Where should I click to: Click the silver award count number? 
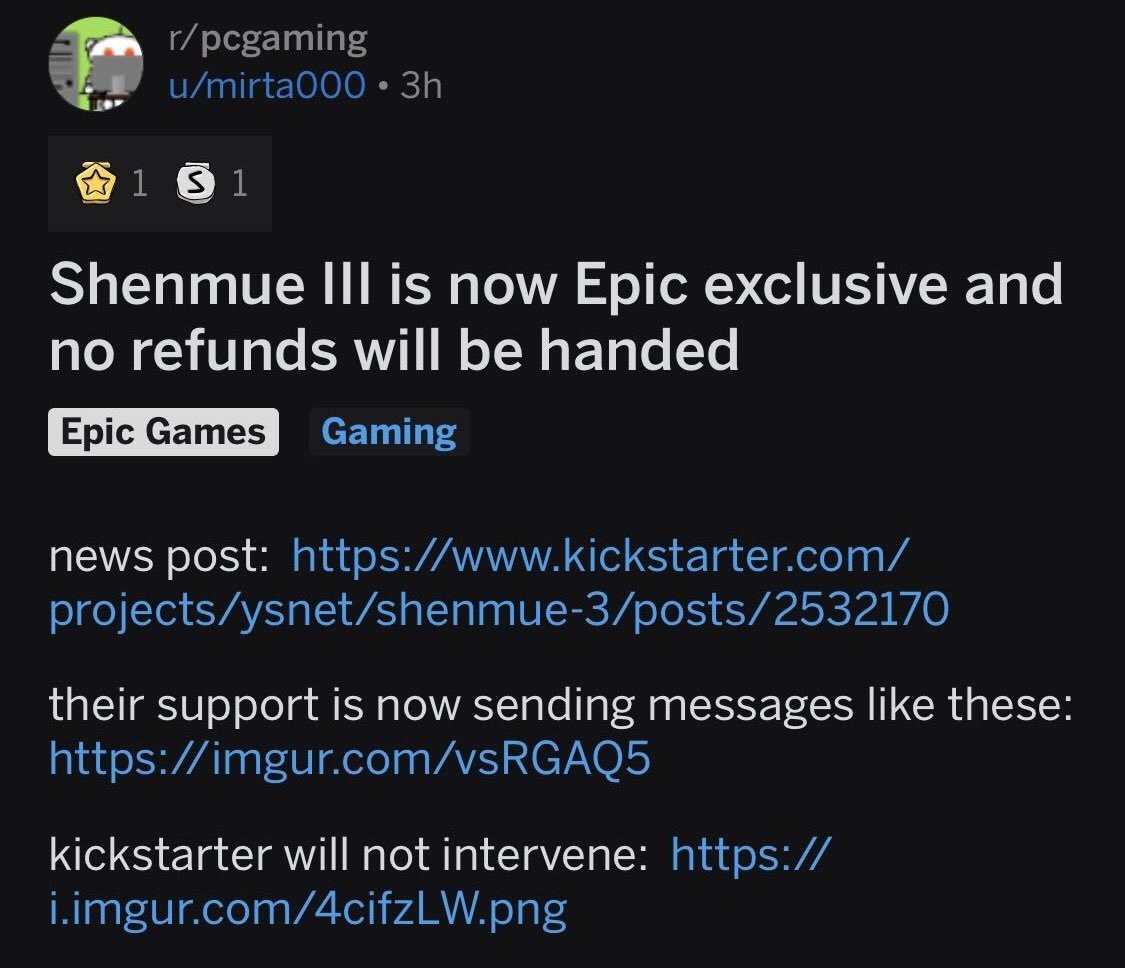coord(239,183)
